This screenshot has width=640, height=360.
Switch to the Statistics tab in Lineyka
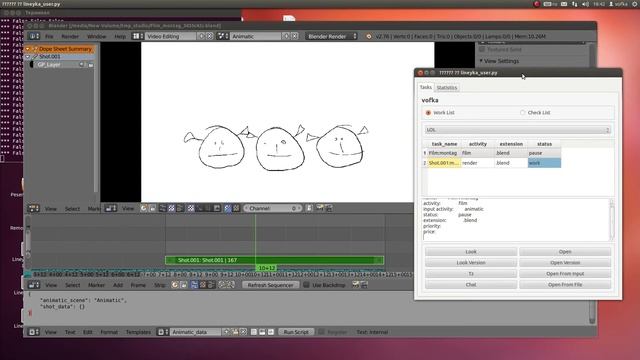click(x=447, y=87)
